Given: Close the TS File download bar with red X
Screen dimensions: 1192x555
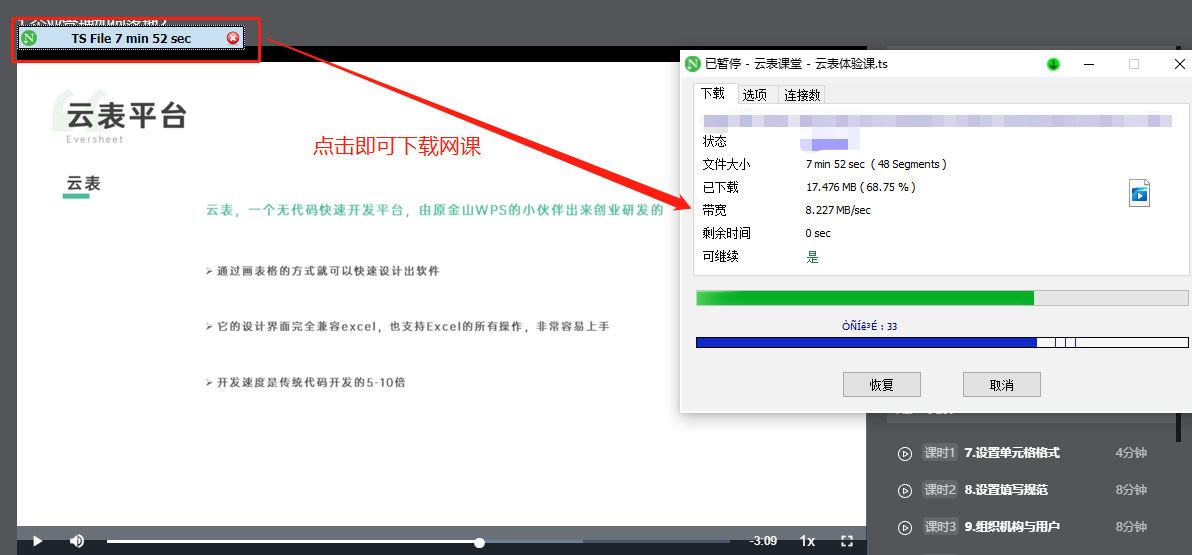Looking at the screenshot, I should tap(233, 38).
